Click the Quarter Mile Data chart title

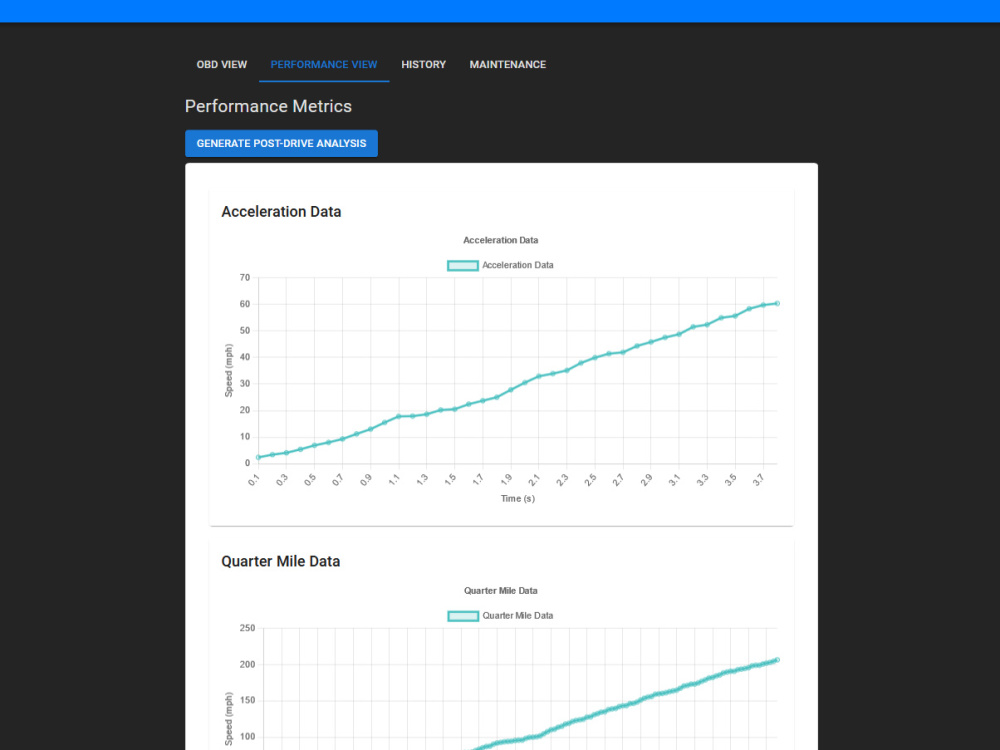coord(501,591)
